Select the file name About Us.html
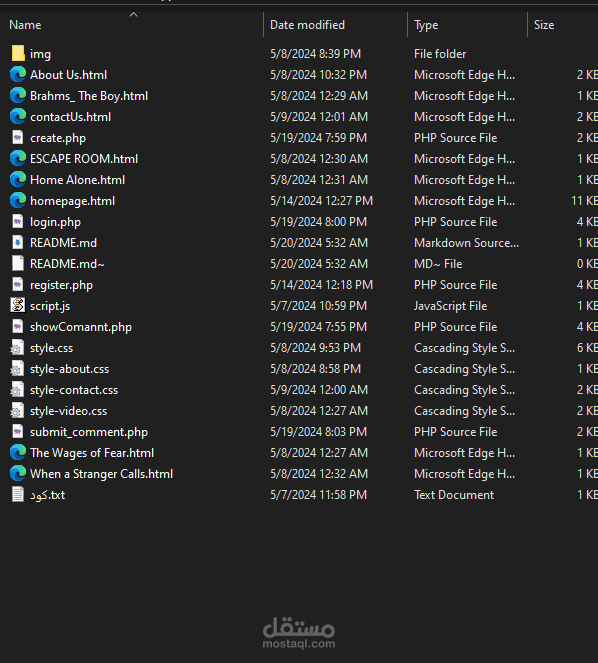Screen dimensions: 598x663 (69, 75)
